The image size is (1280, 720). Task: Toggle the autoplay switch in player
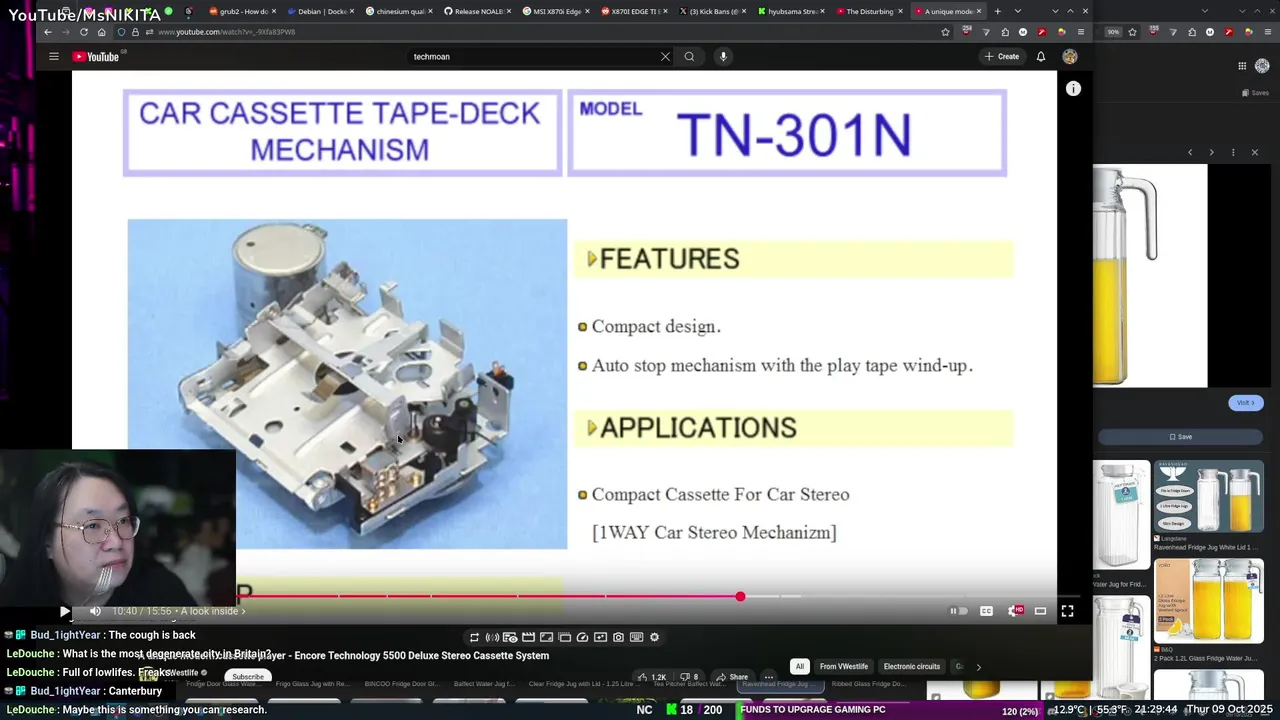958,611
